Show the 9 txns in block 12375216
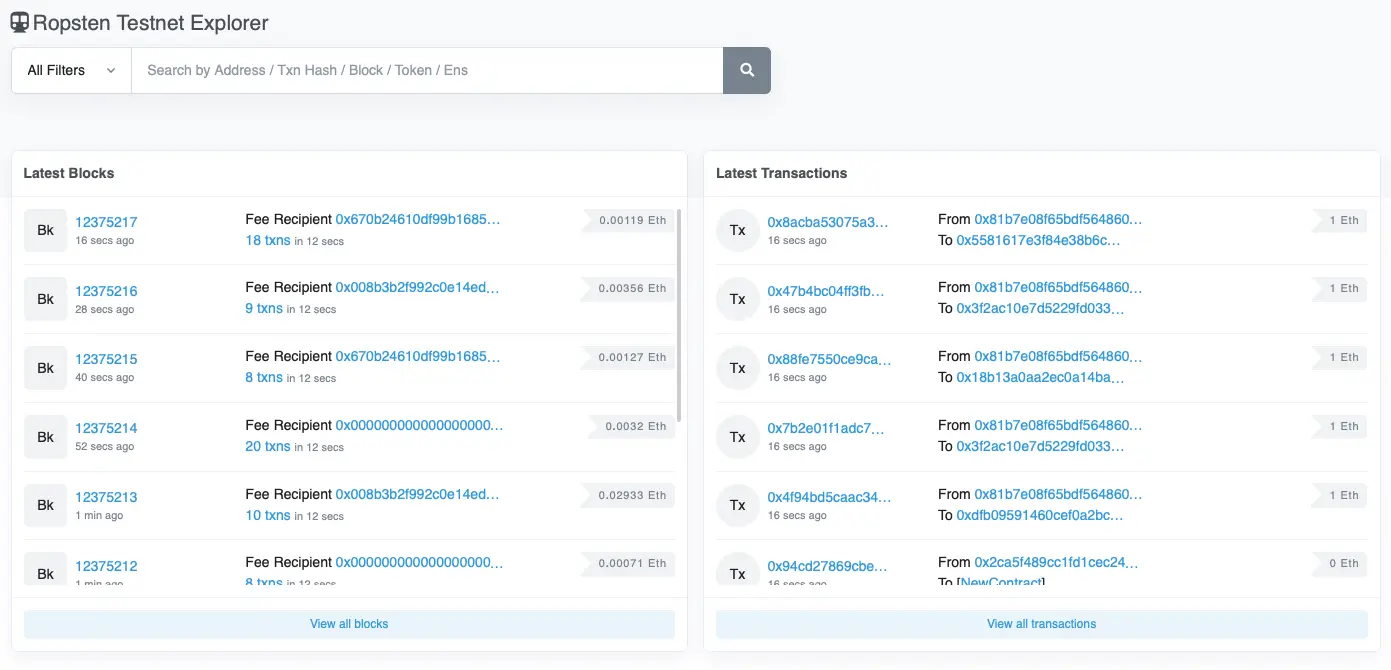 (x=264, y=308)
